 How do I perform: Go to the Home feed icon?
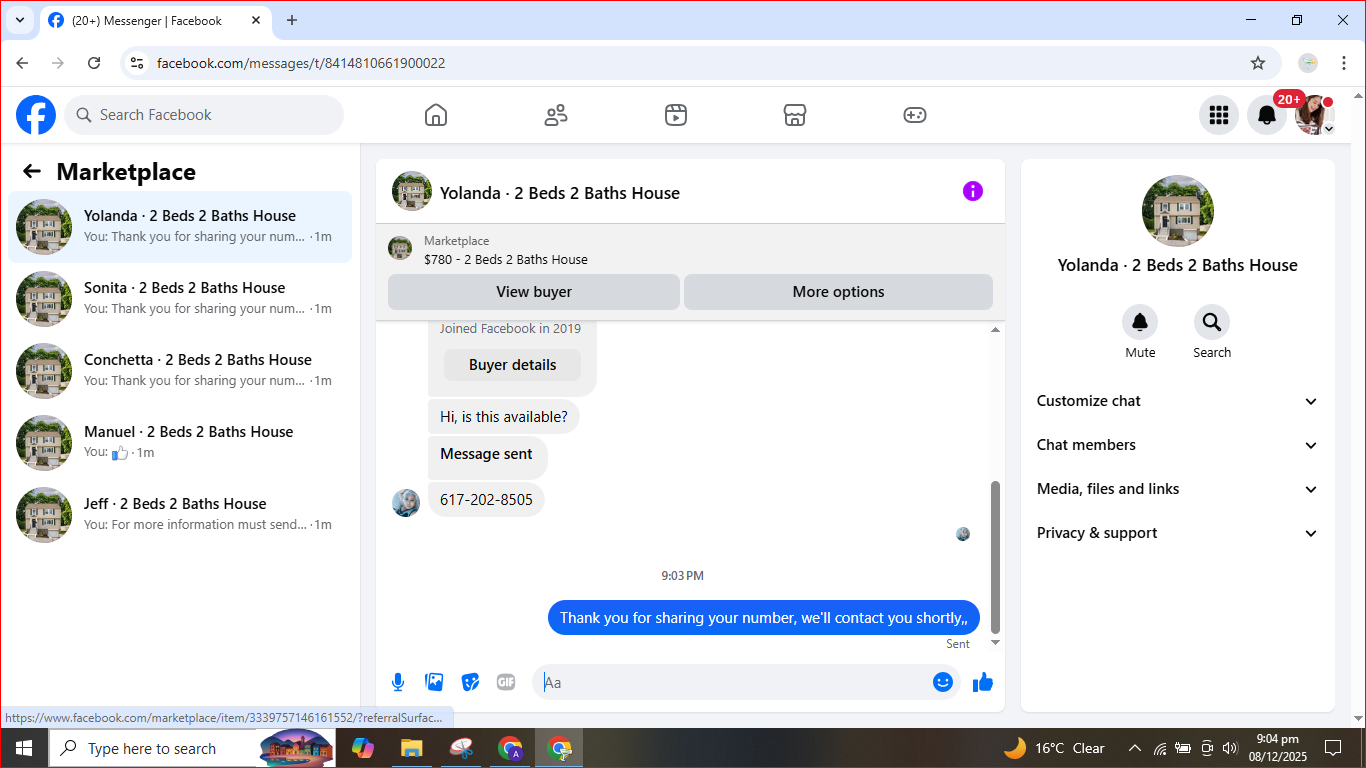[436, 115]
